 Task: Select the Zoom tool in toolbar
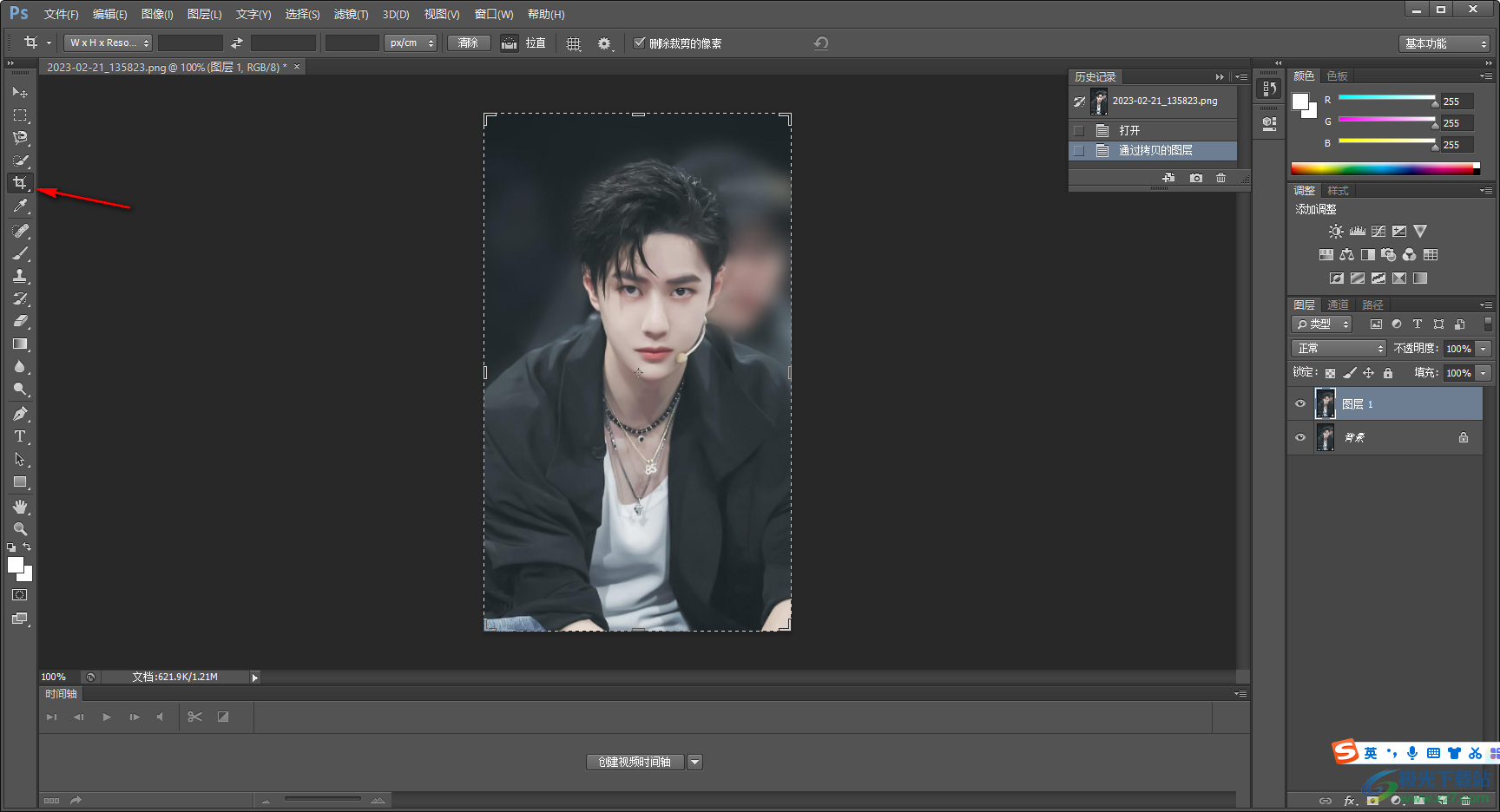(20, 529)
